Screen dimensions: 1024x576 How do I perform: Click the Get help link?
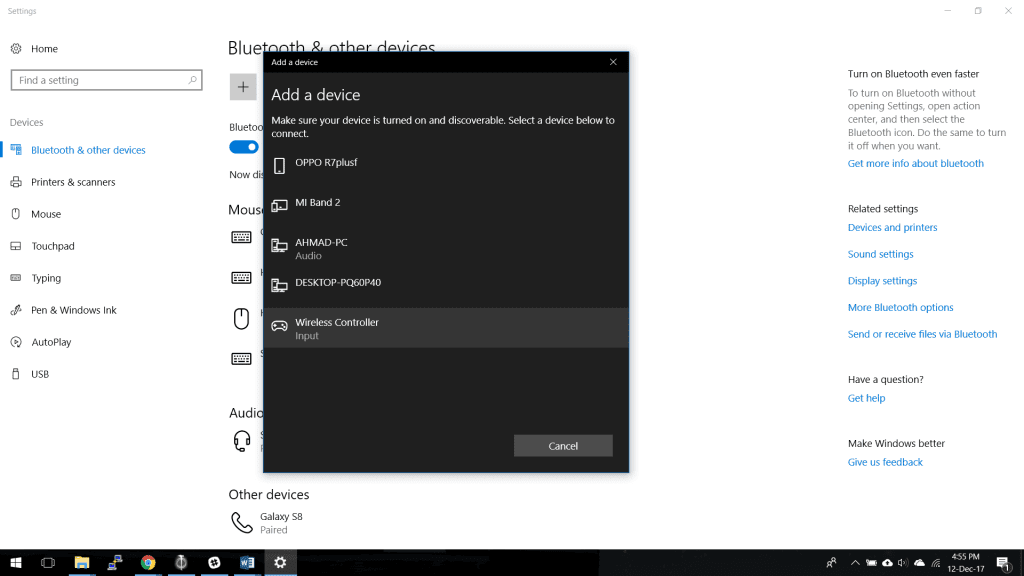click(866, 398)
